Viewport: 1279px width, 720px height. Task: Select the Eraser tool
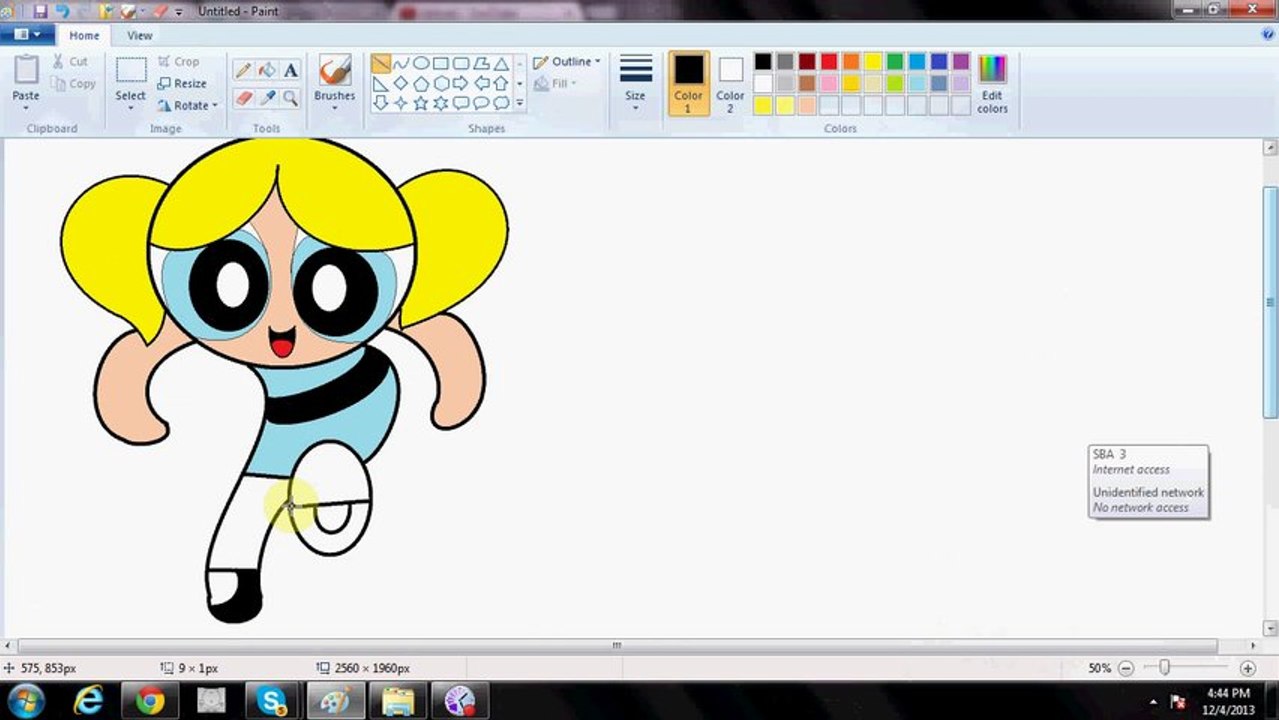coord(243,98)
